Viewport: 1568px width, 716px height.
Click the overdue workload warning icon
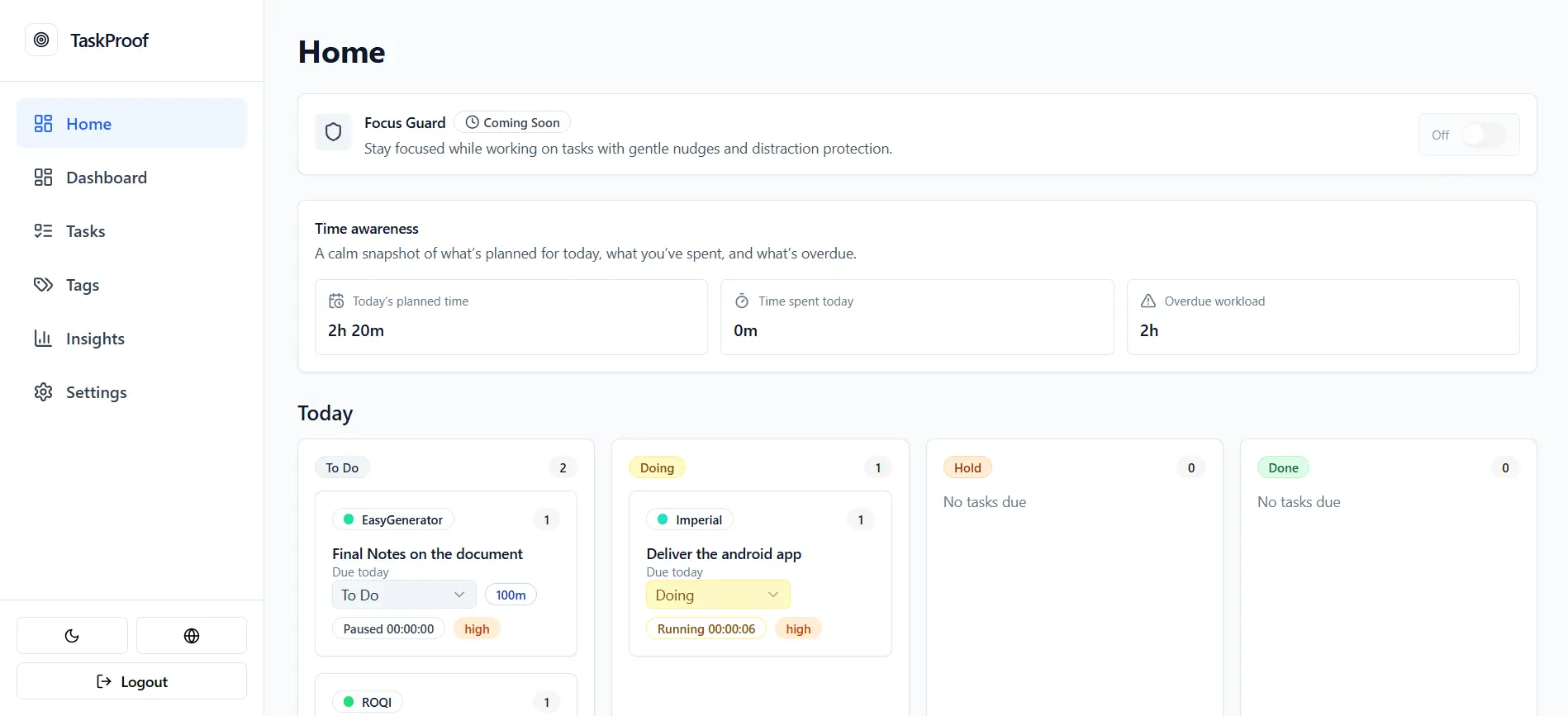[1148, 301]
